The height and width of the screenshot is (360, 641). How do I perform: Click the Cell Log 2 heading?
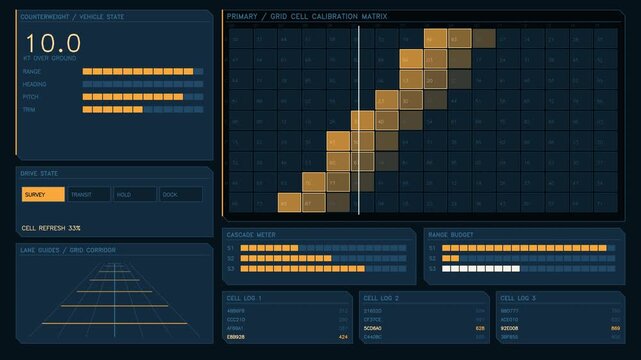[381, 298]
